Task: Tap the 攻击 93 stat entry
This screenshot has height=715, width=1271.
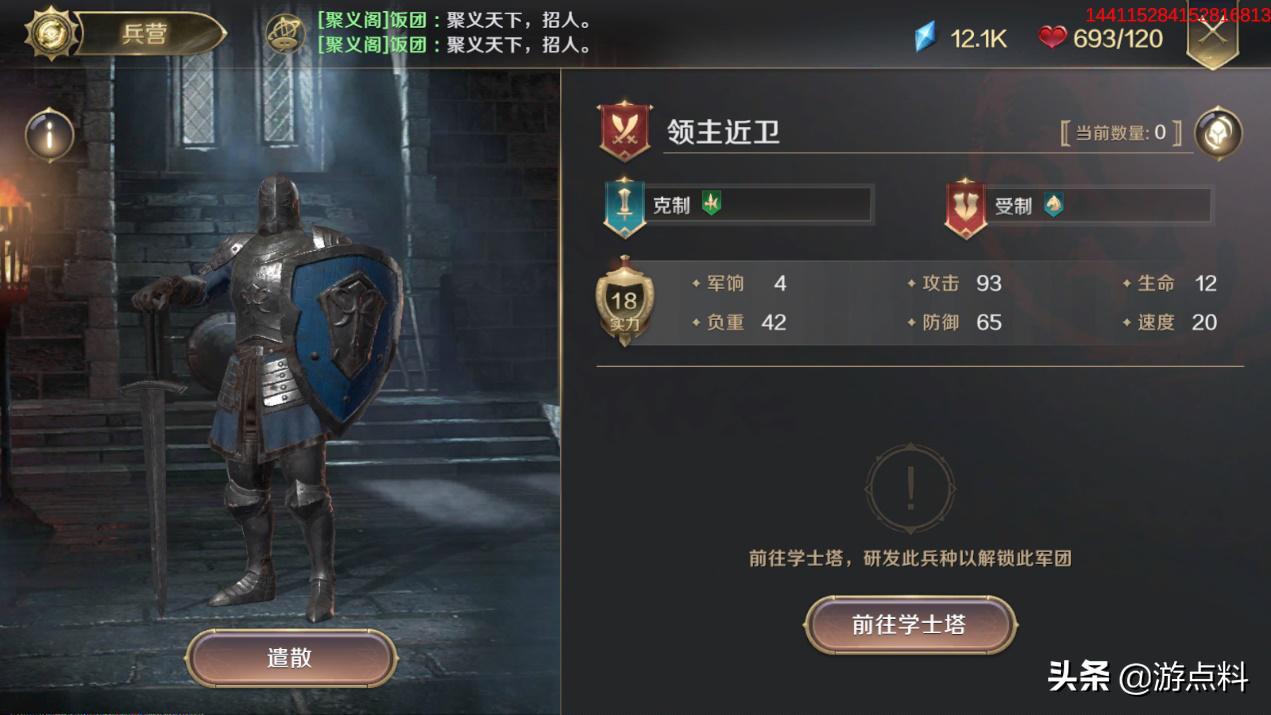Action: point(954,283)
